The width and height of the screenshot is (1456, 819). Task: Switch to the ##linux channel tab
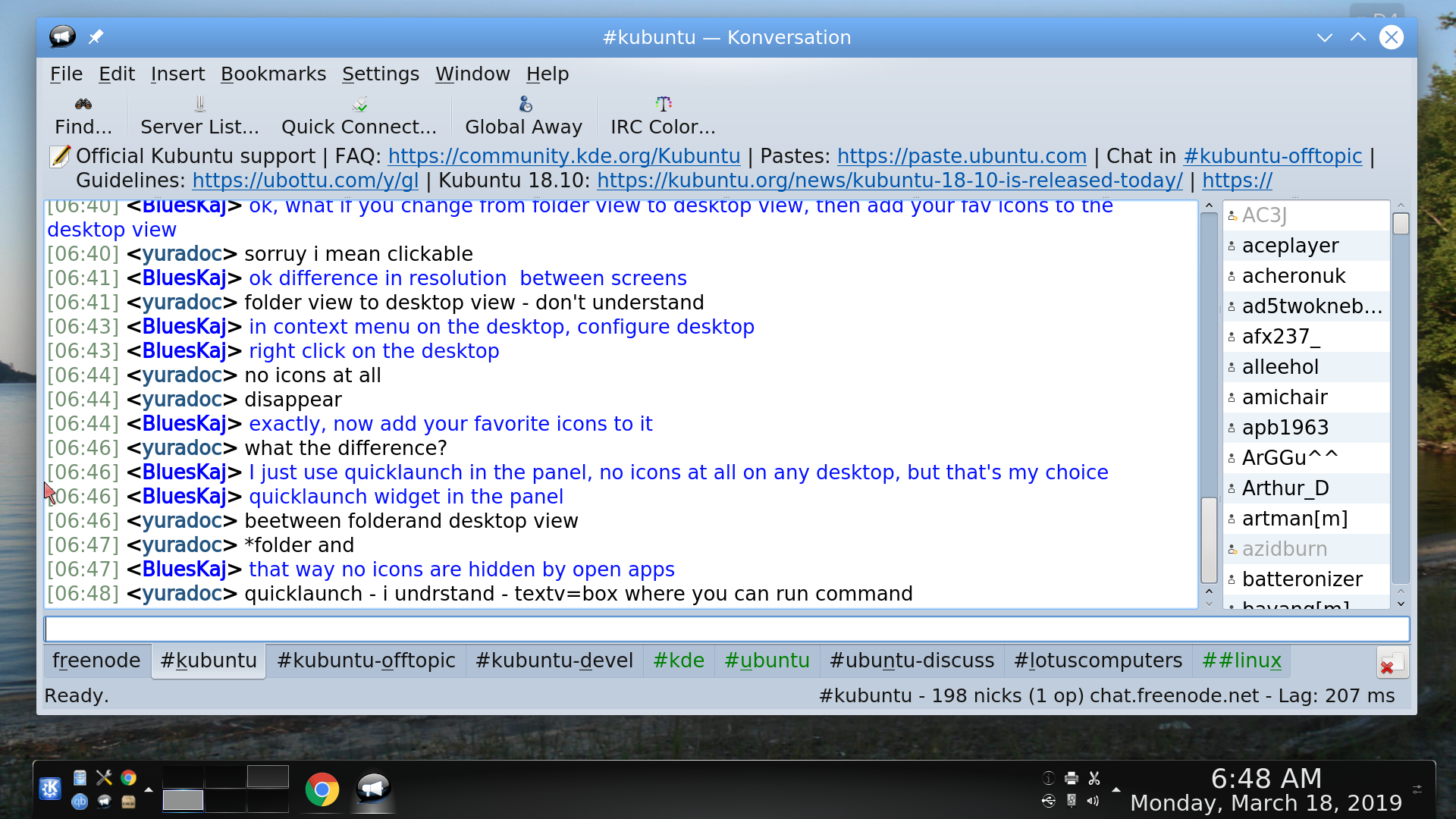click(1241, 661)
